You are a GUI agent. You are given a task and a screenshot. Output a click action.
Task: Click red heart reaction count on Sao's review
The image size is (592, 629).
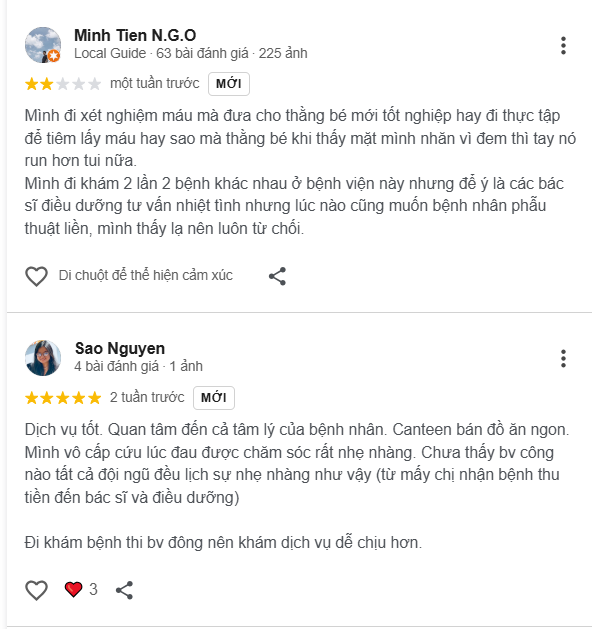[x=81, y=589]
